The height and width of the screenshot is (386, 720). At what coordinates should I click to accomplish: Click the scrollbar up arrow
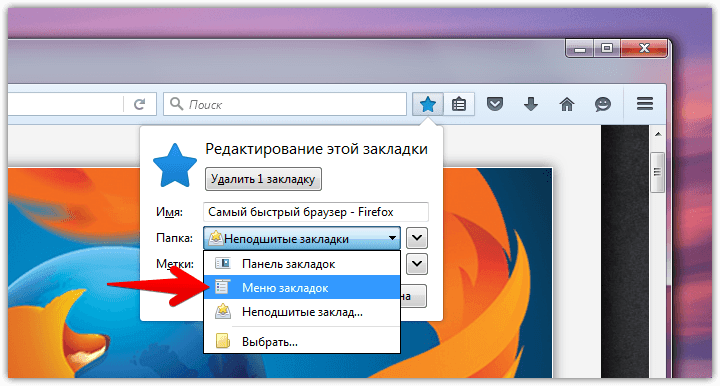[x=658, y=134]
